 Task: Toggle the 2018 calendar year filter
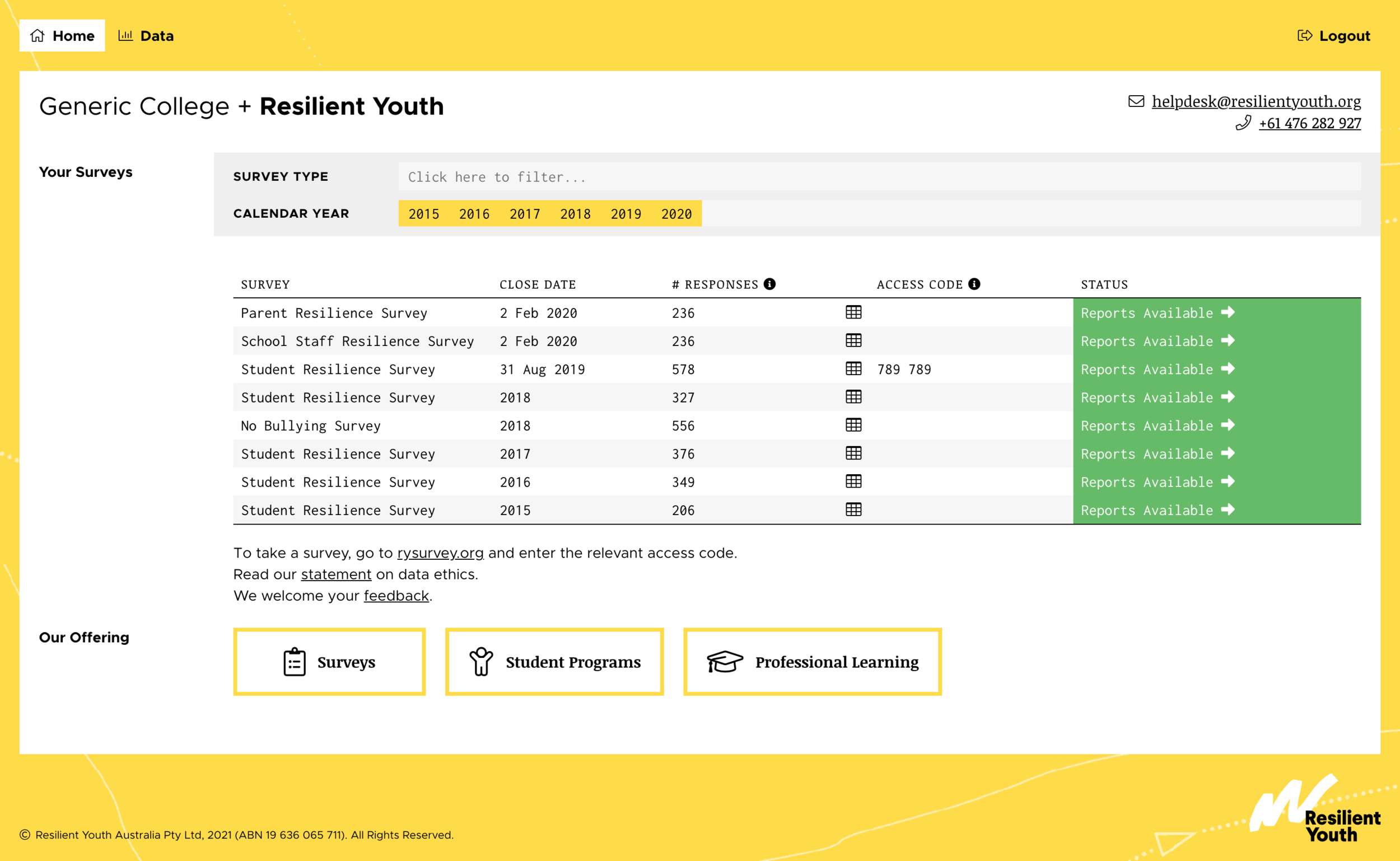coord(575,214)
